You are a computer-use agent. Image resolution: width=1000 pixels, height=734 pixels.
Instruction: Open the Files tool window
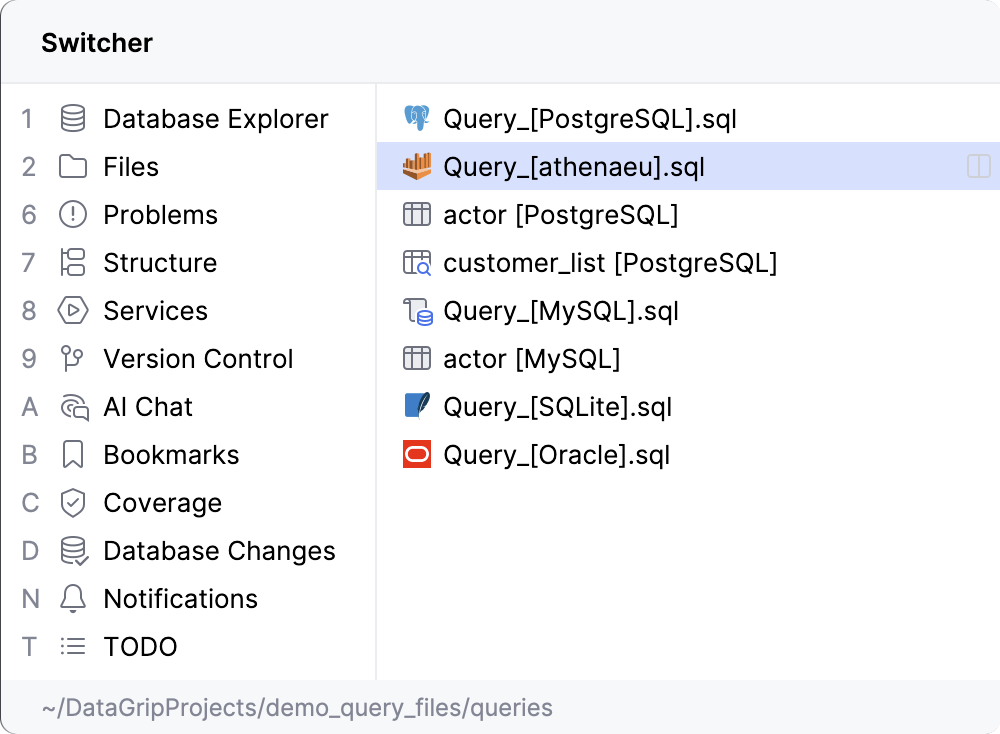pyautogui.click(x=130, y=167)
